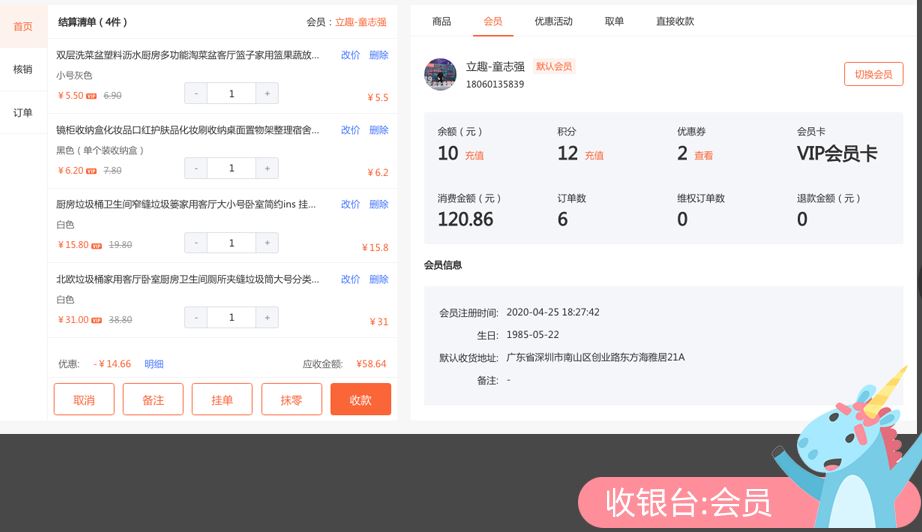Click 切换会员 to switch member
The width and height of the screenshot is (922, 532).
point(873,74)
